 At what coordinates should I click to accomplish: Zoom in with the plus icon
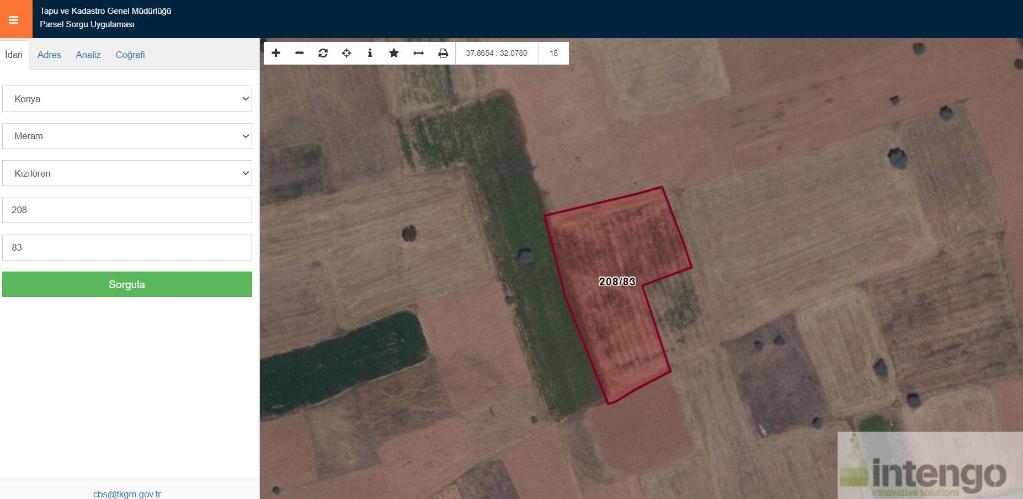[276, 53]
